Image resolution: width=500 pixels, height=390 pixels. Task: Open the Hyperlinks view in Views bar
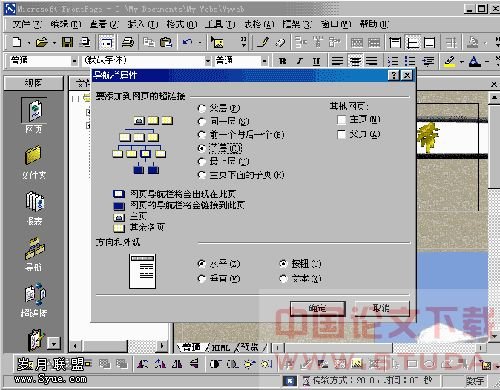point(34,300)
